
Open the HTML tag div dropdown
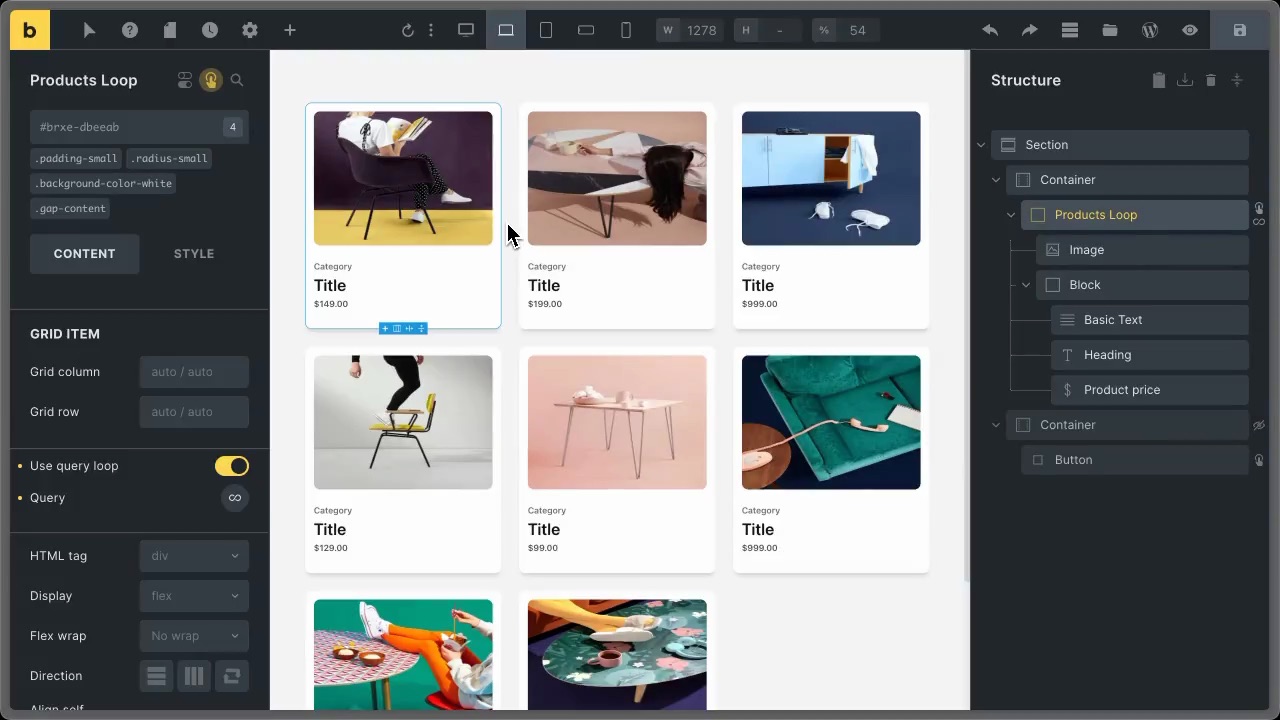click(194, 556)
